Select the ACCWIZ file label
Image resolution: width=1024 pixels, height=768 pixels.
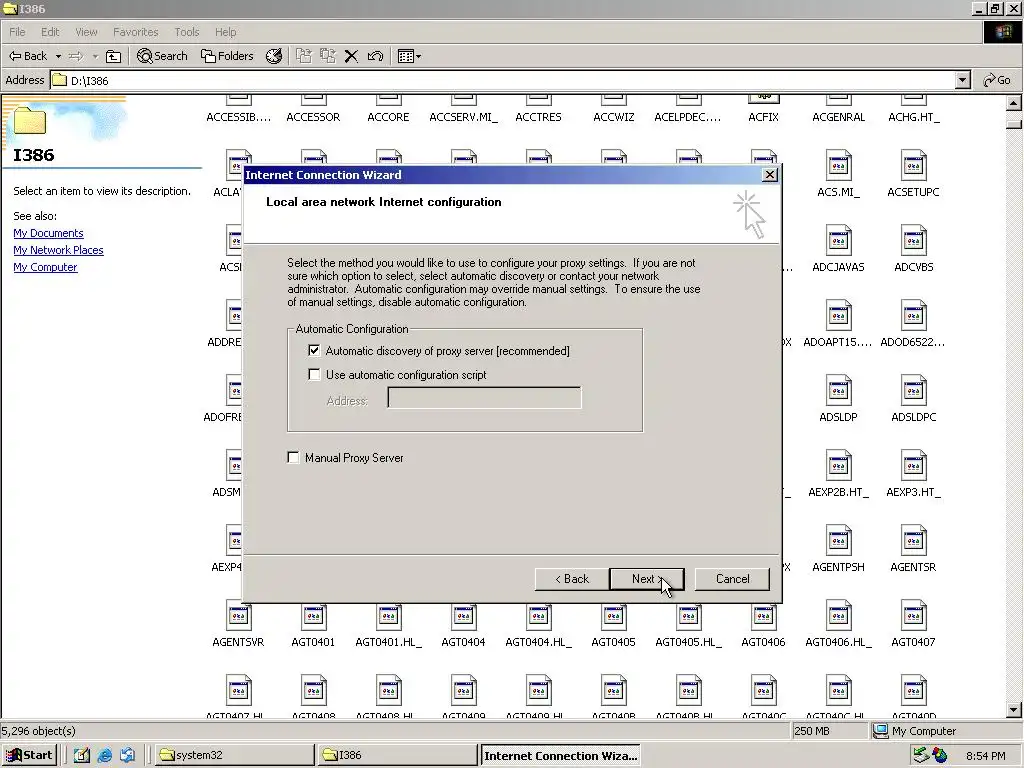click(613, 117)
